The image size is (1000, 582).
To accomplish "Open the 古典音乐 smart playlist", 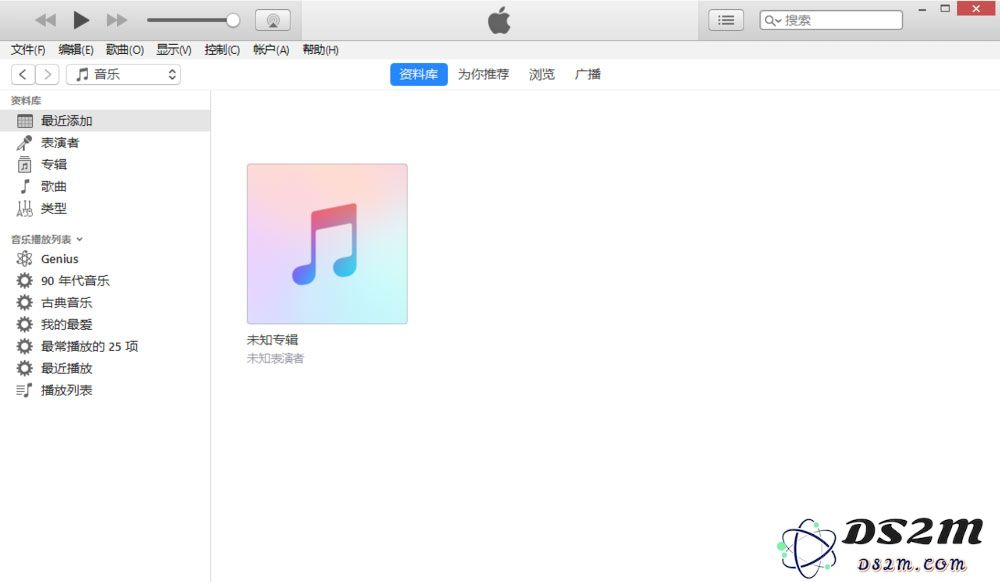I will [x=105, y=302].
